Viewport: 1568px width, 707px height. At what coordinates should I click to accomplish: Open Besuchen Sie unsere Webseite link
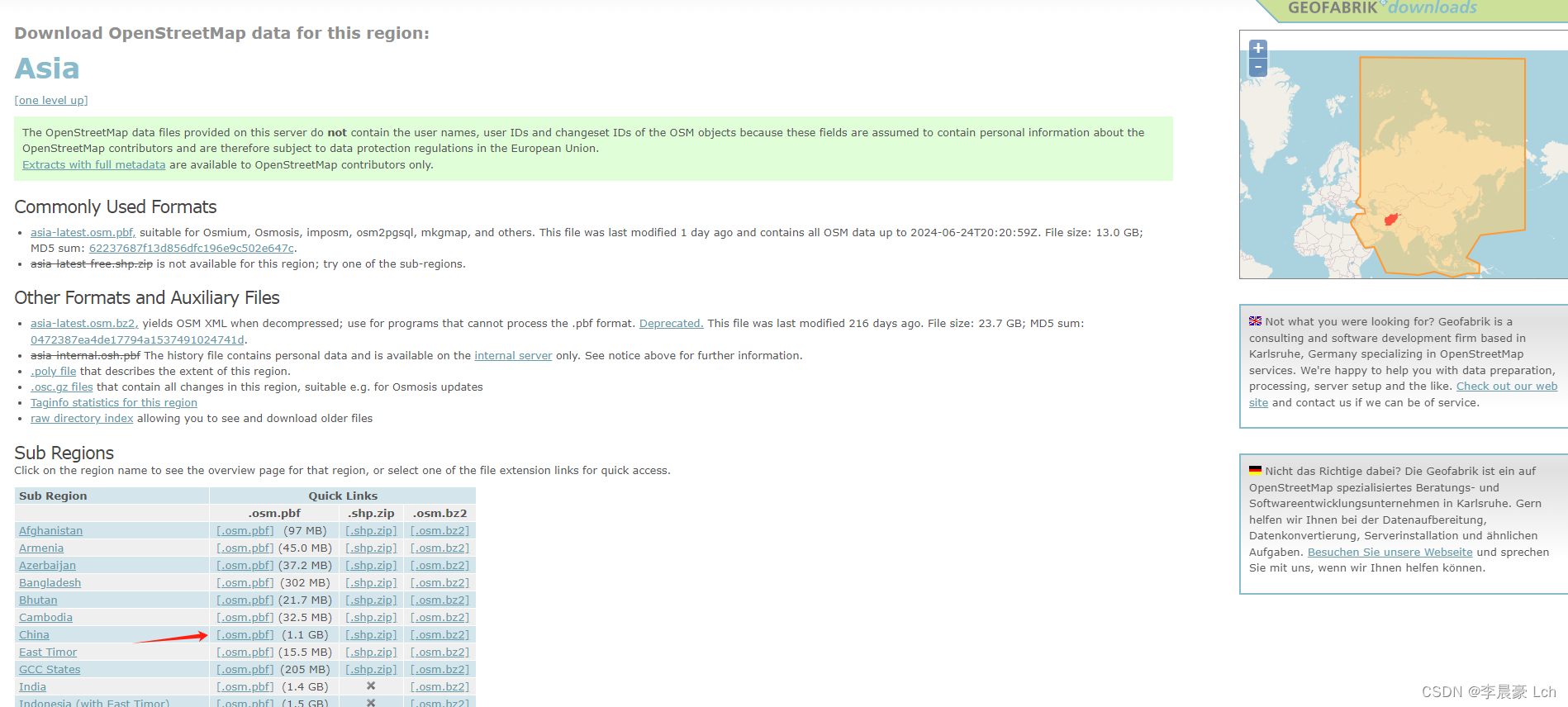pos(1390,552)
